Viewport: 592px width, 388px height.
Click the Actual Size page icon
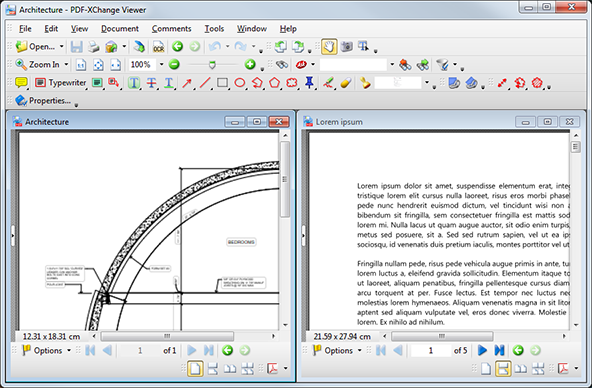[81, 65]
